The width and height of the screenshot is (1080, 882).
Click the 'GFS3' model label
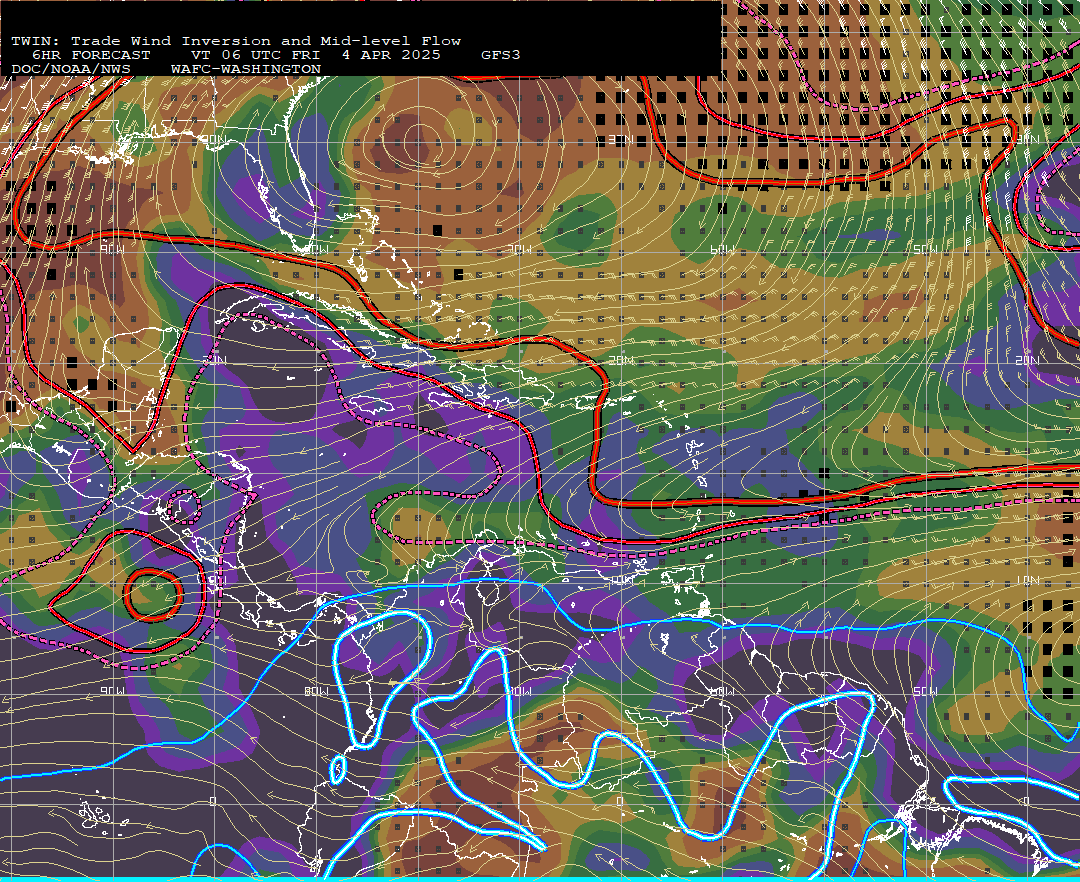click(501, 55)
